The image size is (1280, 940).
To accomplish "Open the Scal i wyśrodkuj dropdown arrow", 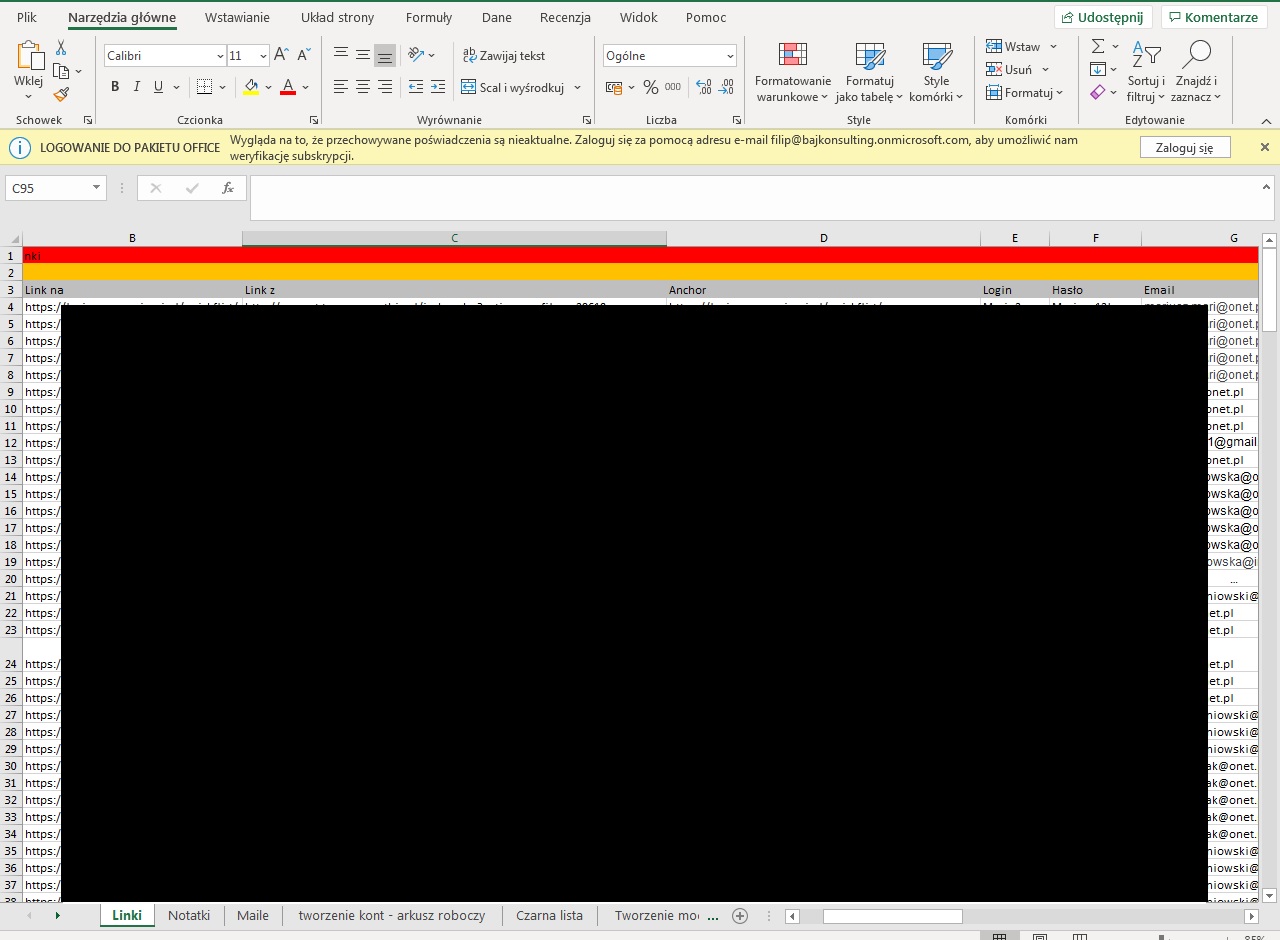I will tap(578, 88).
